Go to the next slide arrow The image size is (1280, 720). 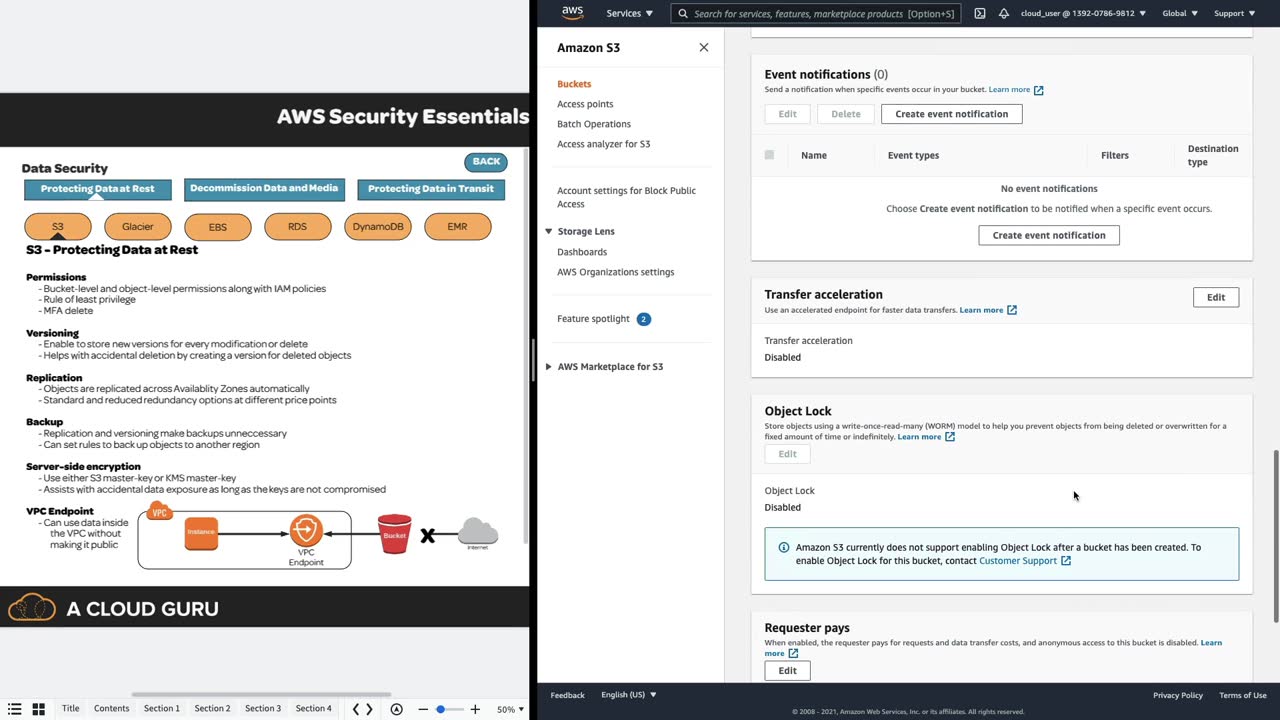[x=369, y=709]
